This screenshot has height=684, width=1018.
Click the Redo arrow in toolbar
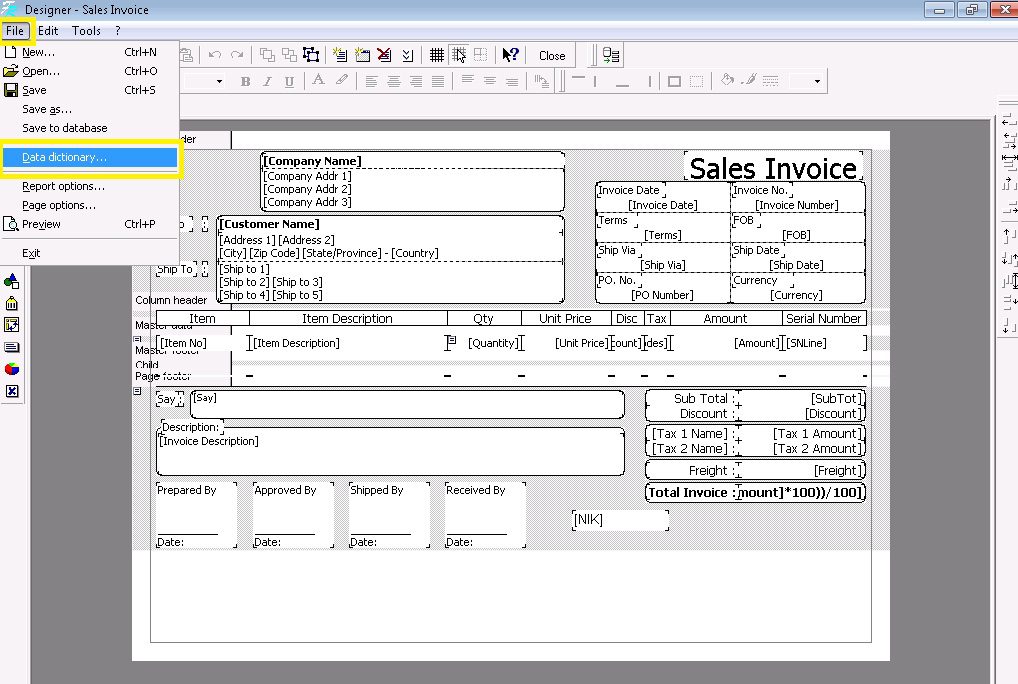[x=237, y=55]
